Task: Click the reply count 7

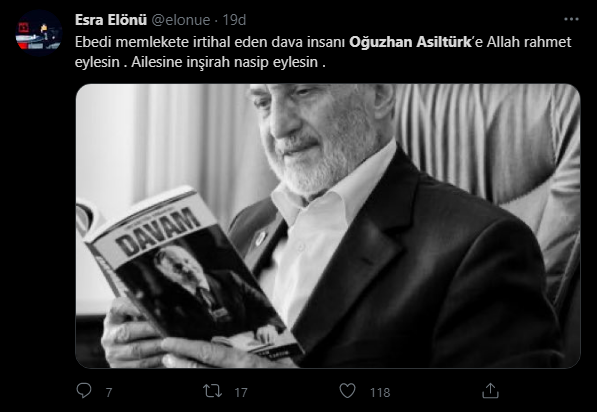Action: [x=109, y=392]
